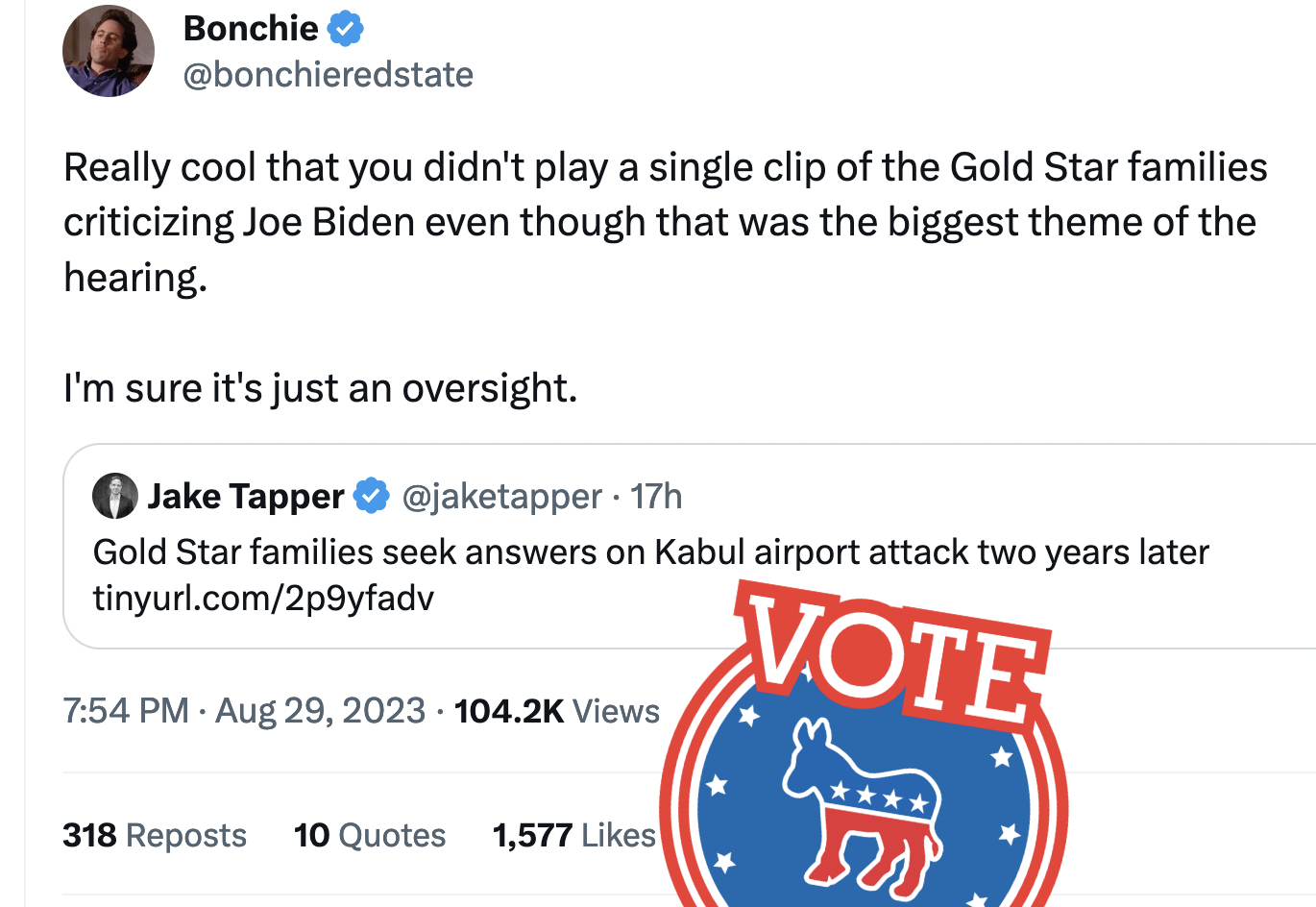Screen dimensions: 1316x907
Task: Open the quoted tweet about the Kabul airport attack
Action: [x=576, y=552]
